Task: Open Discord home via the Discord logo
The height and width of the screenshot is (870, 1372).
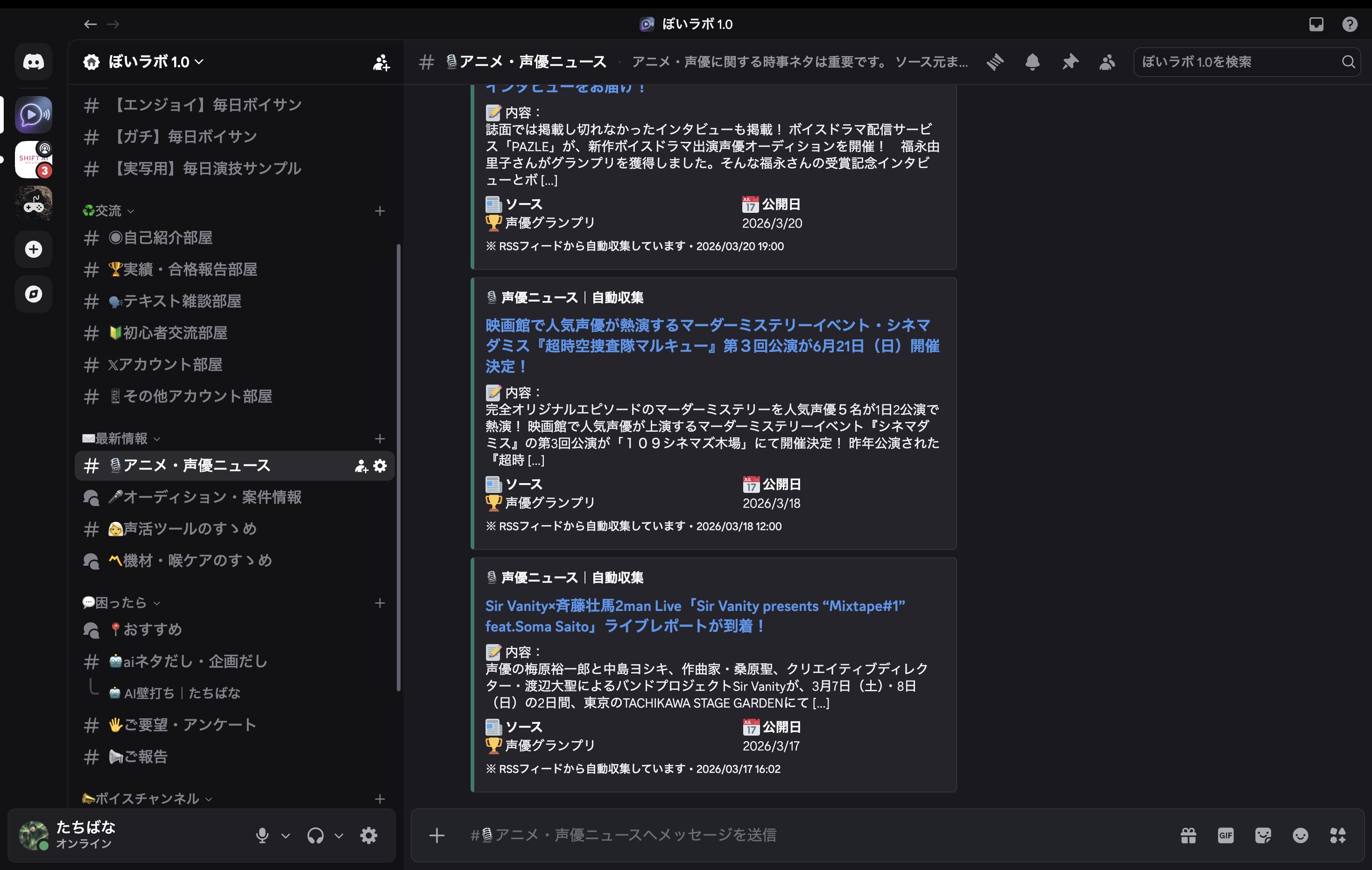Action: pyautogui.click(x=33, y=61)
